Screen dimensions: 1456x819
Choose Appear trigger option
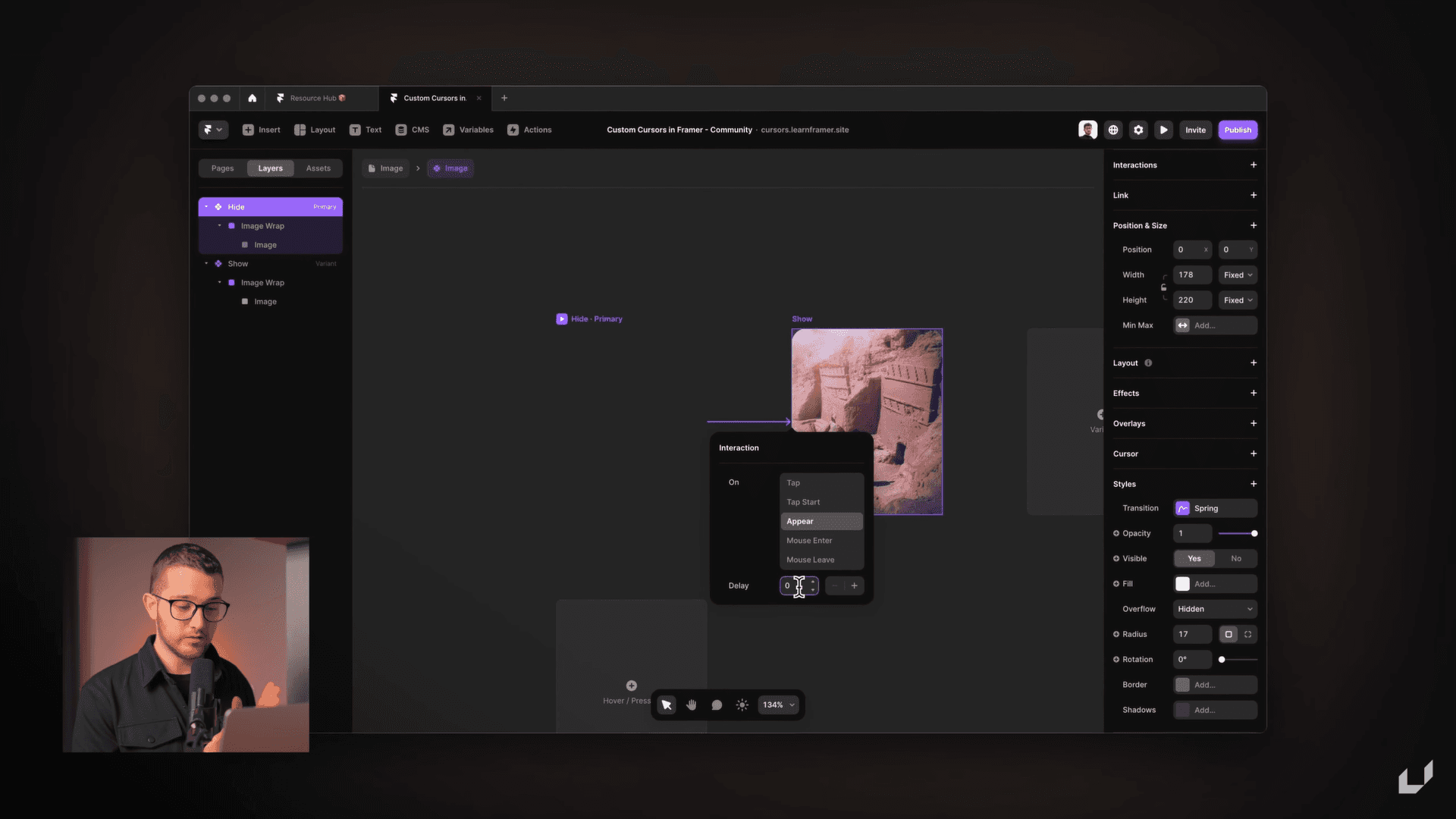[821, 522]
